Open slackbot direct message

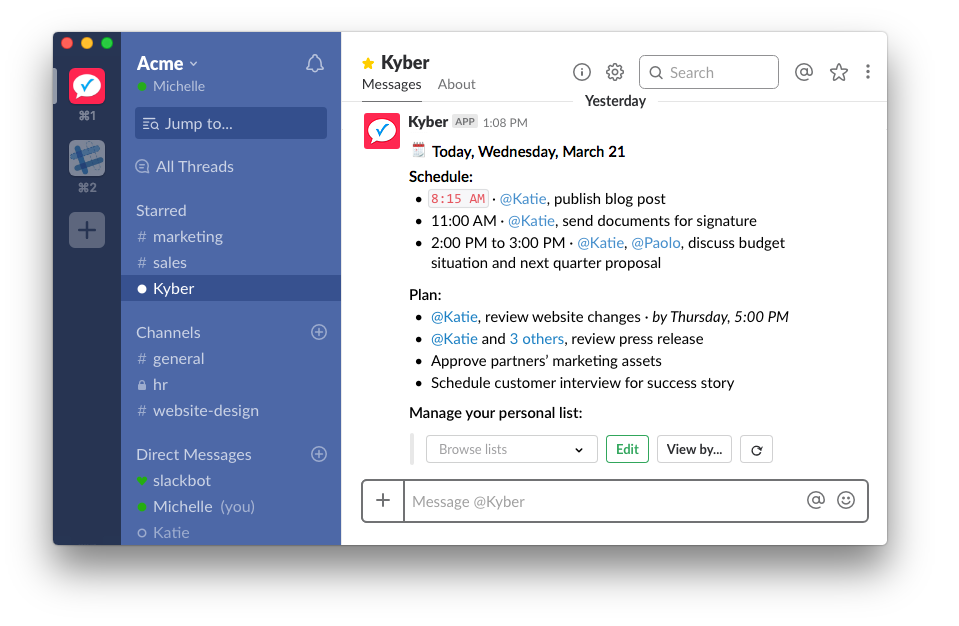pyautogui.click(x=174, y=481)
